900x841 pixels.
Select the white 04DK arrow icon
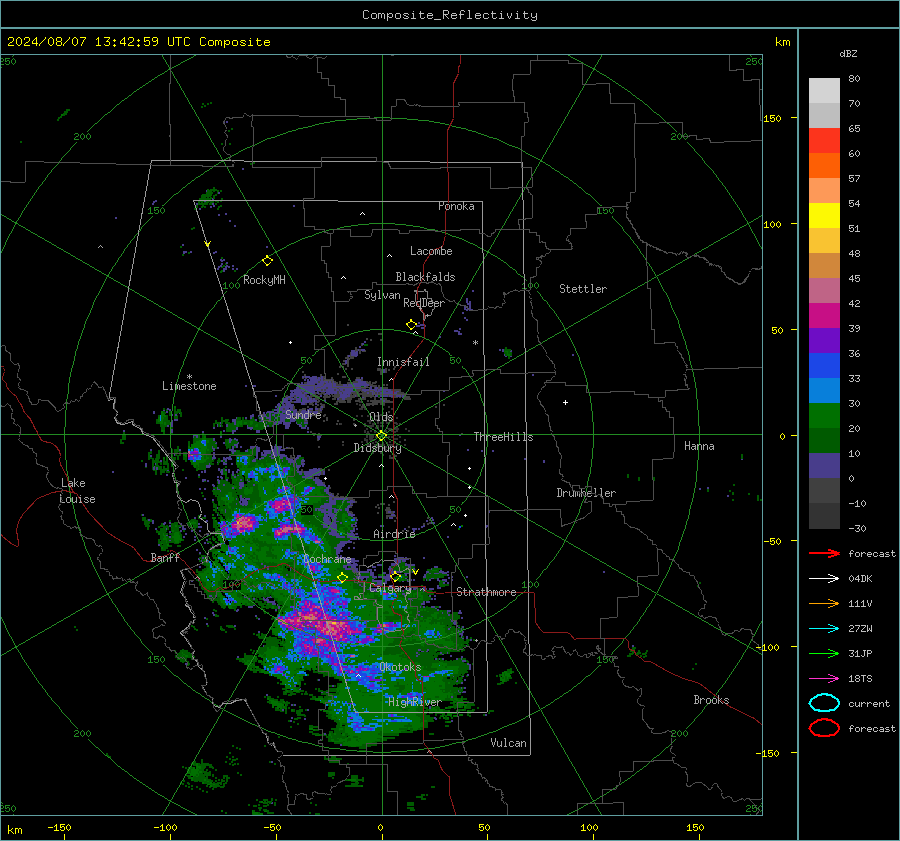pos(824,579)
